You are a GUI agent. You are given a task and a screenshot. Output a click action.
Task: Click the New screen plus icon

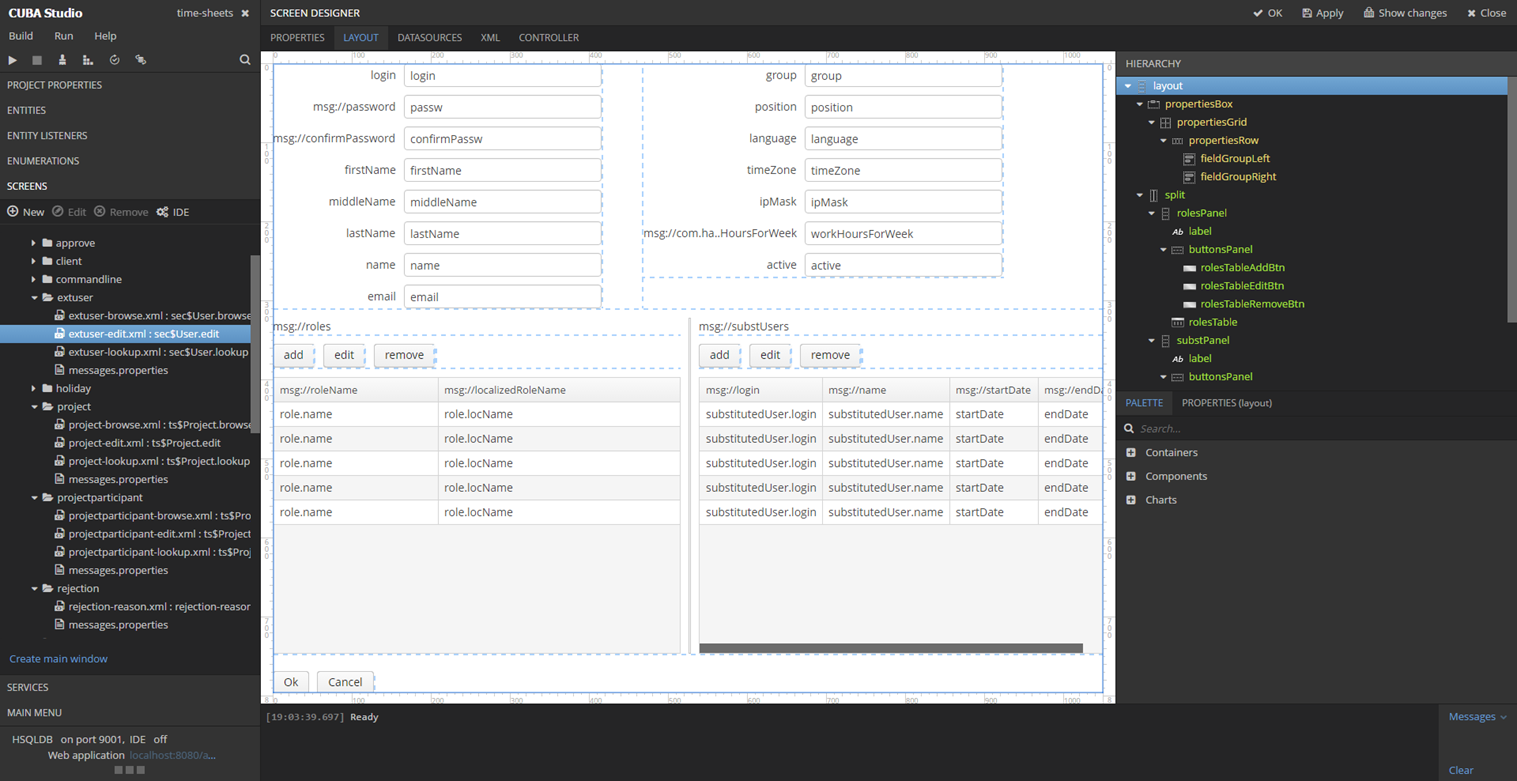[13, 212]
